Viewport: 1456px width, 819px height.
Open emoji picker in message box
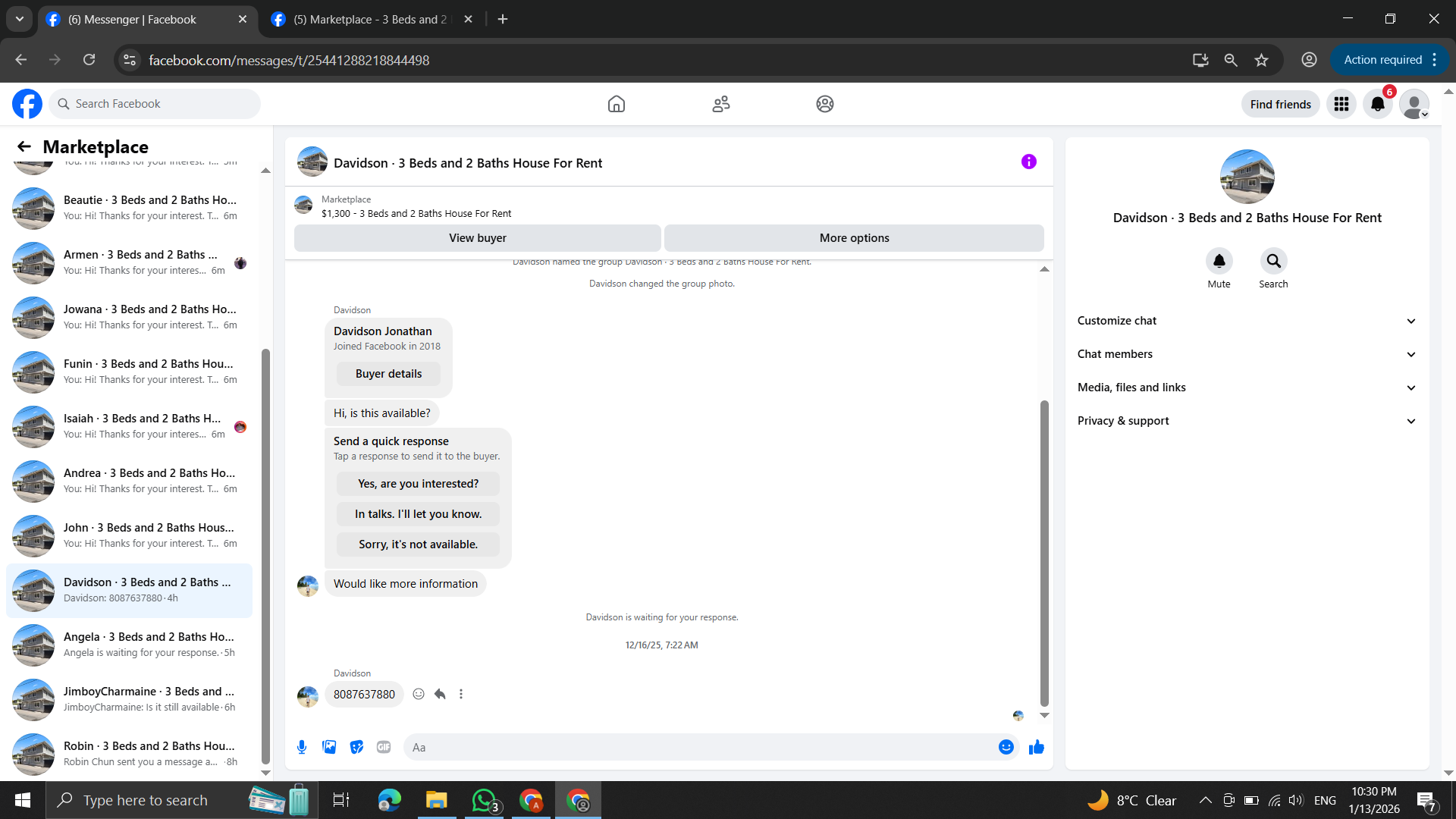[x=1006, y=747]
